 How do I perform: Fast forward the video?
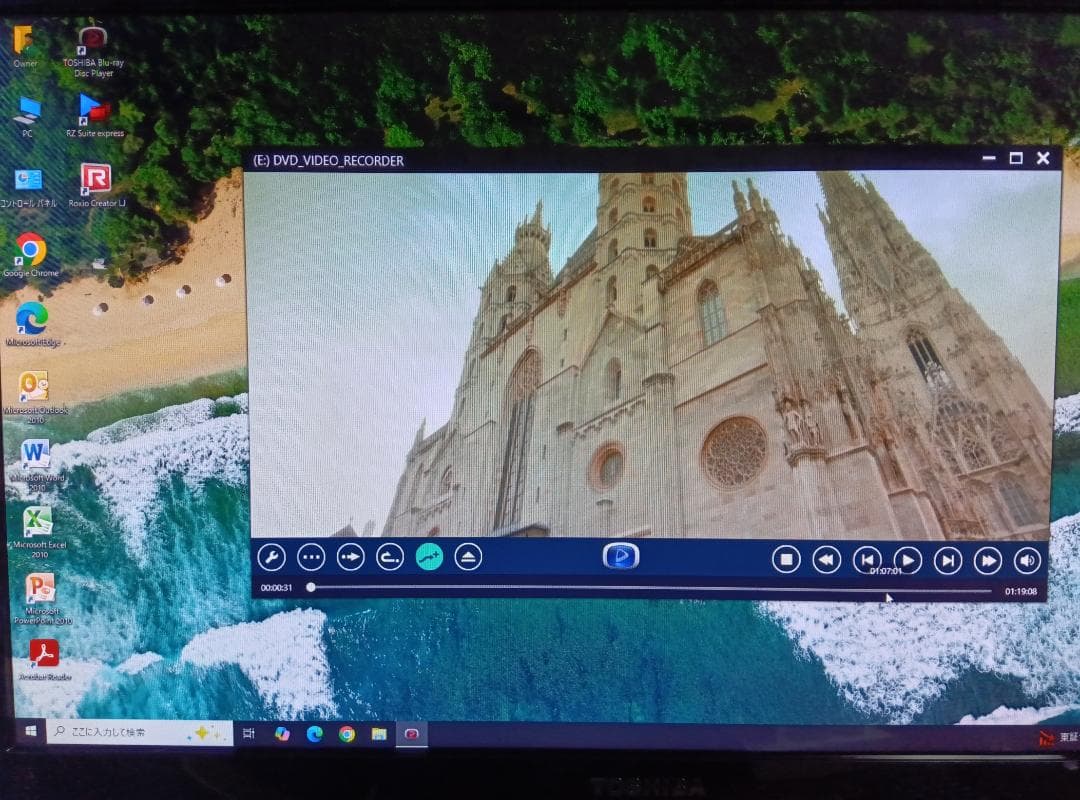[x=987, y=561]
